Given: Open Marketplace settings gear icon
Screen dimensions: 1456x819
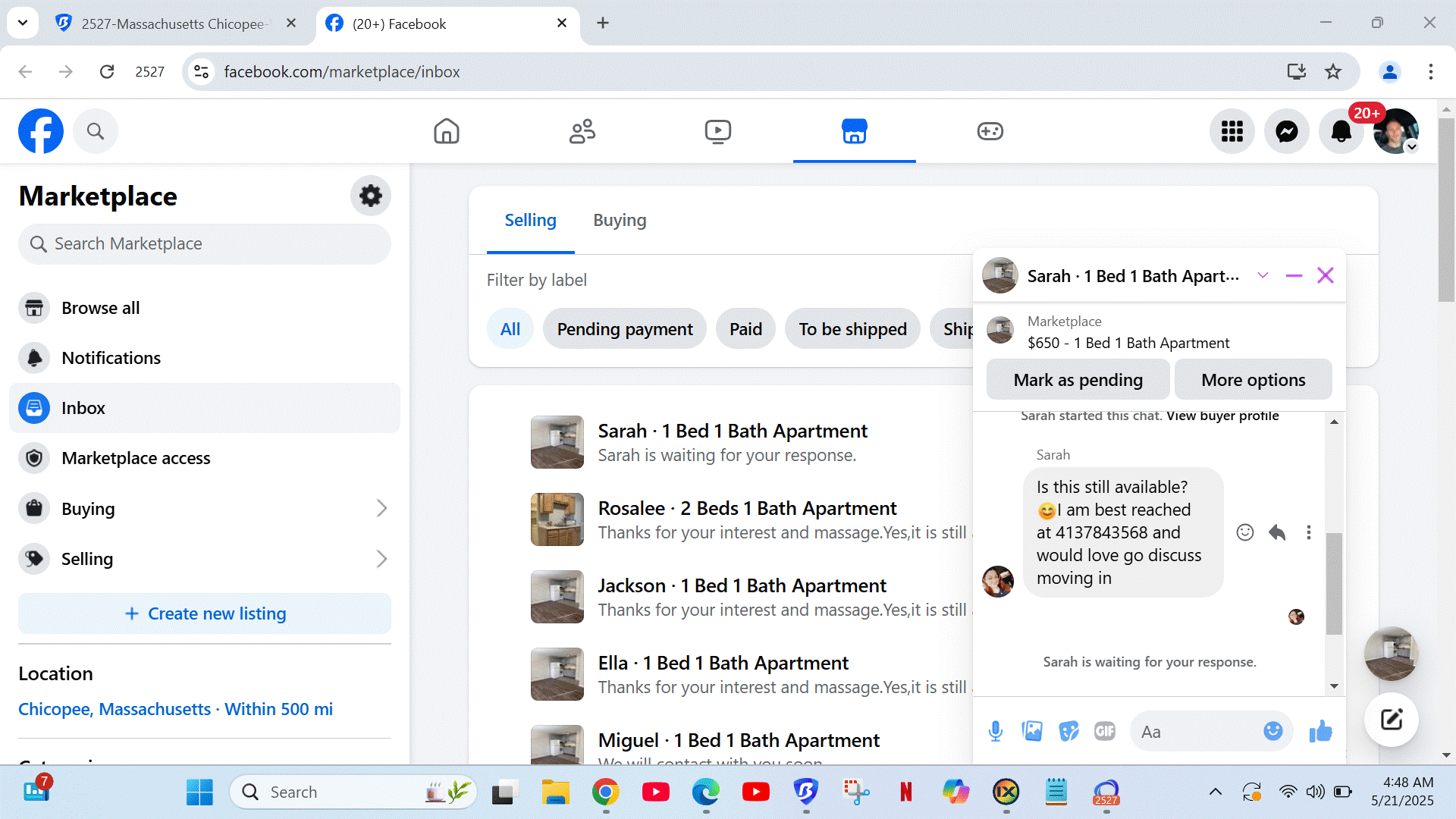Looking at the screenshot, I should pyautogui.click(x=371, y=196).
